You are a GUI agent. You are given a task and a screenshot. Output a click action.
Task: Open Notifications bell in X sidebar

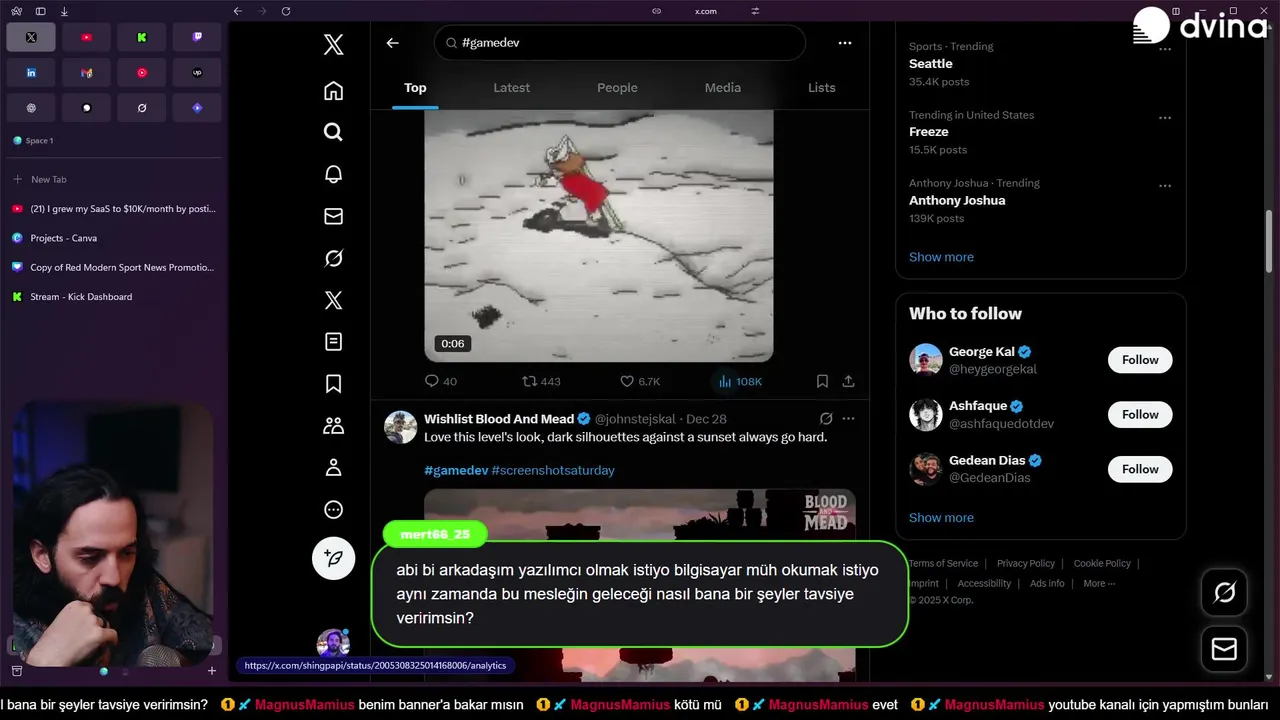tap(334, 174)
